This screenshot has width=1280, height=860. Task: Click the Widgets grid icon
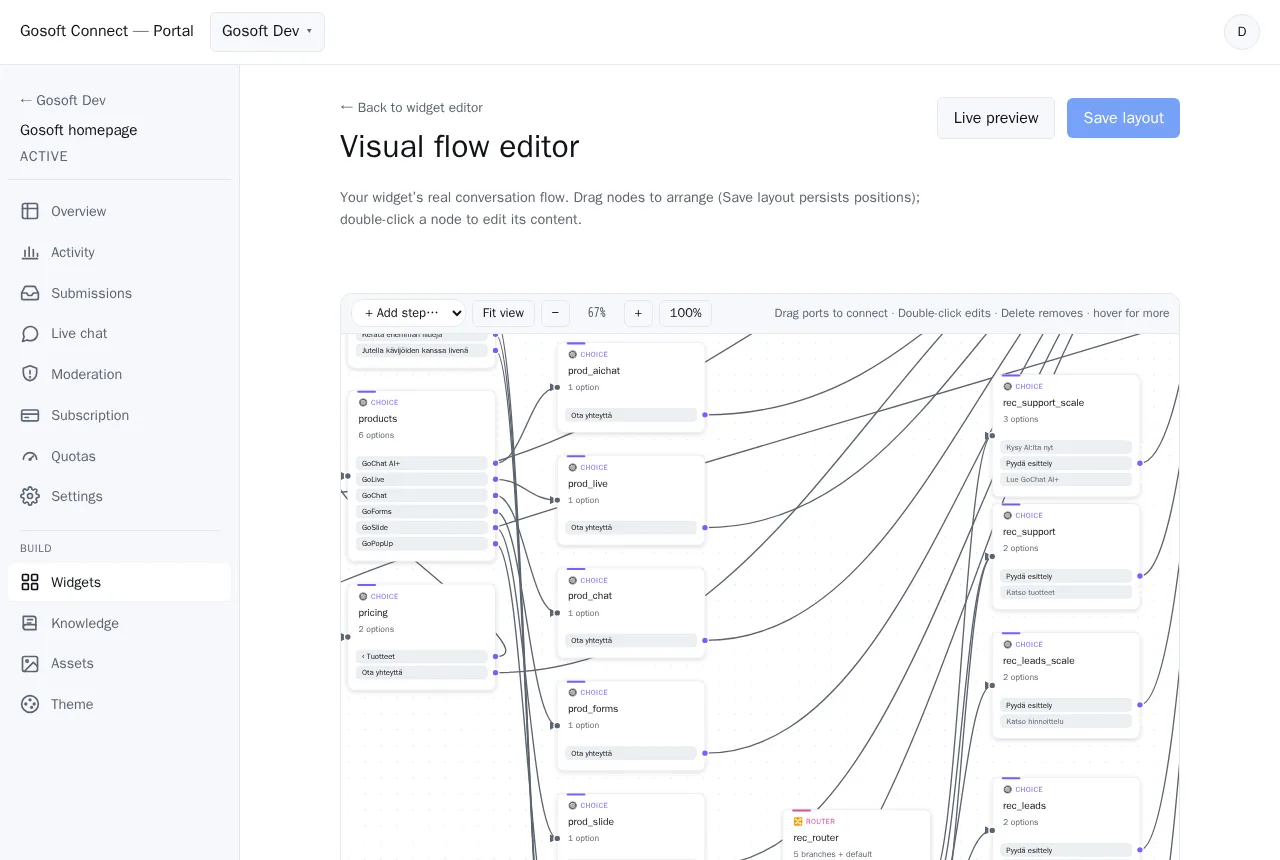point(30,582)
